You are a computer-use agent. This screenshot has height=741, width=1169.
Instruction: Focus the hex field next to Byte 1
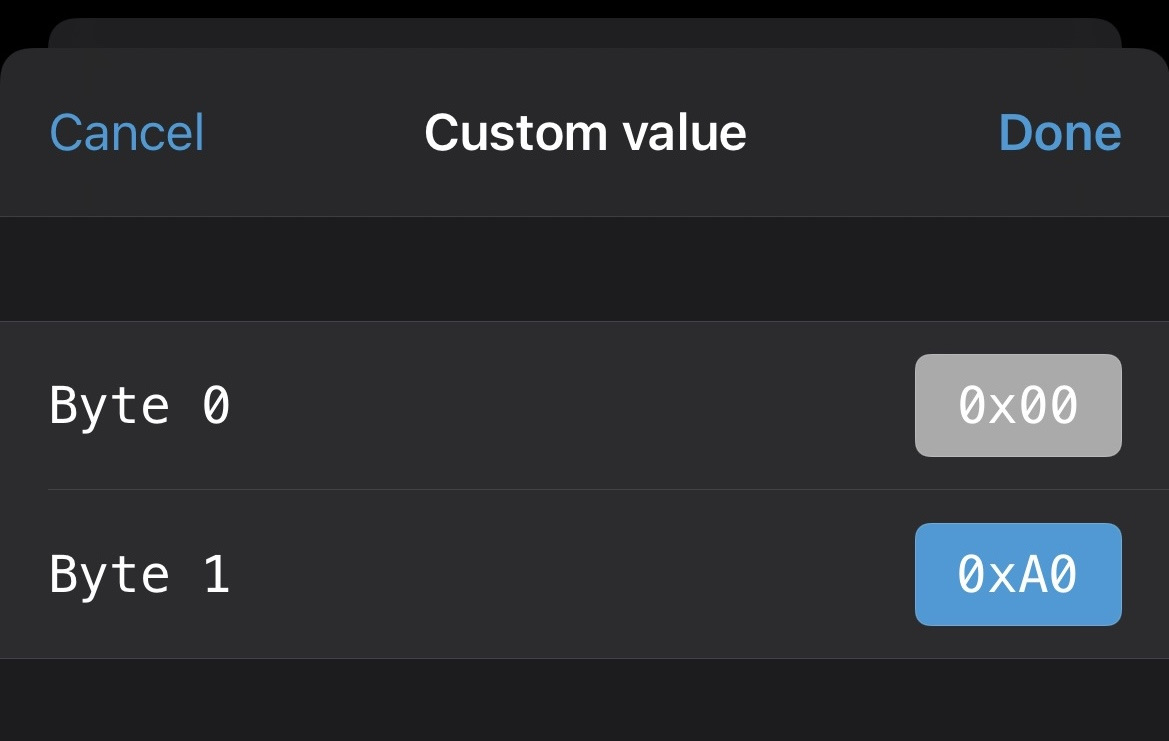[1018, 574]
